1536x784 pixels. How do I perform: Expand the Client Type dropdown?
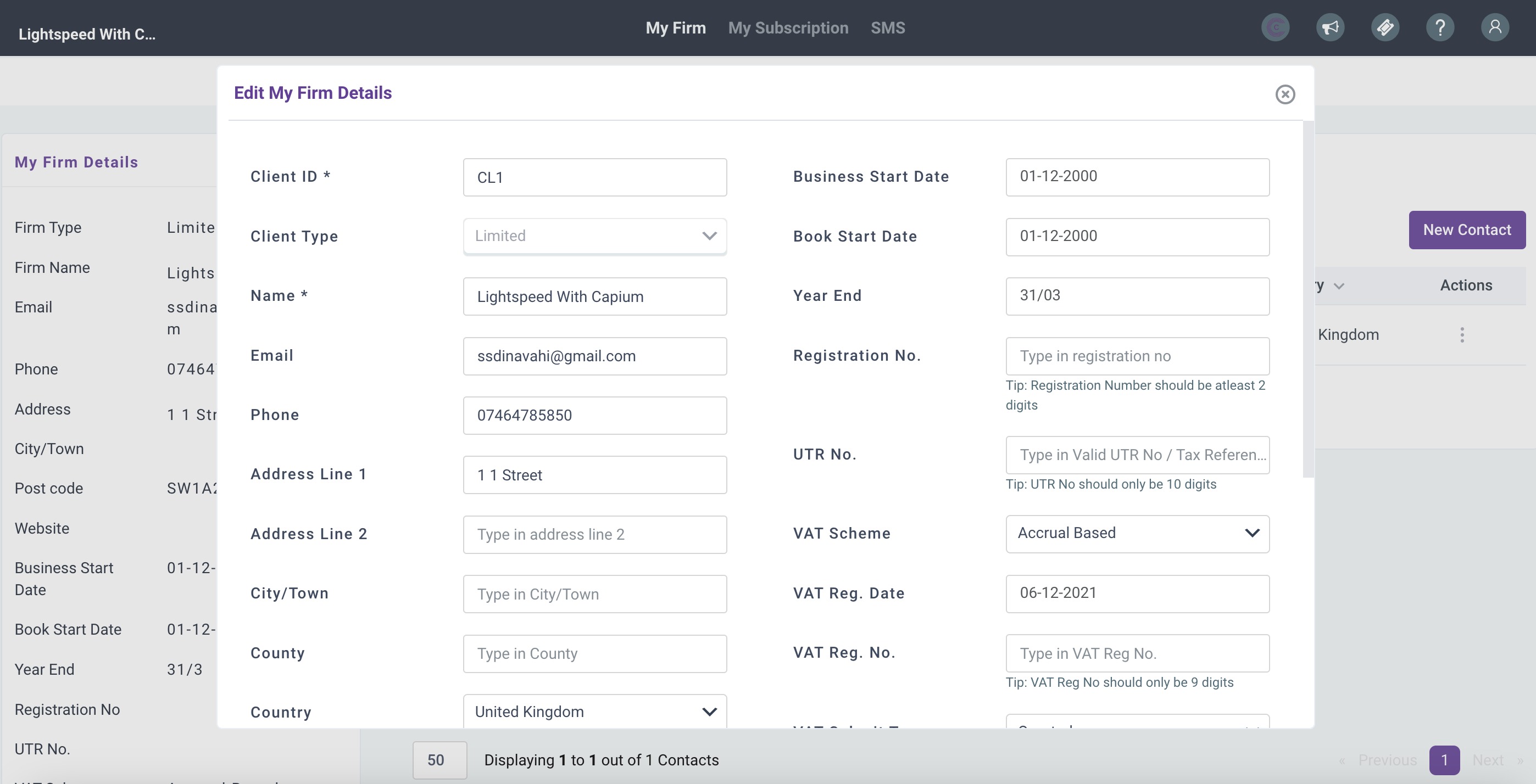(x=594, y=236)
